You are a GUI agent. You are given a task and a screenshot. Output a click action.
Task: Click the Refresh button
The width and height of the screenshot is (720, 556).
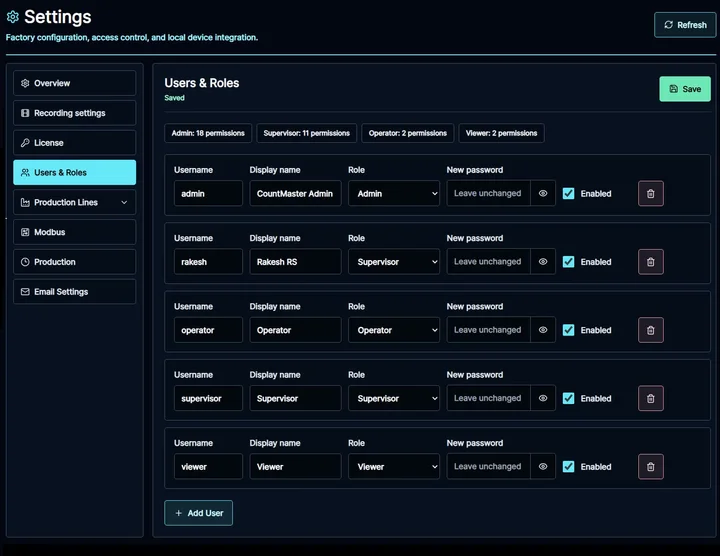click(x=685, y=25)
